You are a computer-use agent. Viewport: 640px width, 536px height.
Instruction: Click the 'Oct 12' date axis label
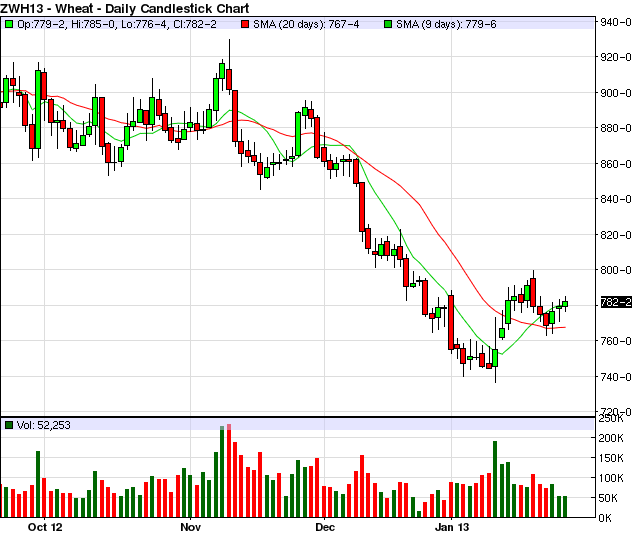[45, 527]
